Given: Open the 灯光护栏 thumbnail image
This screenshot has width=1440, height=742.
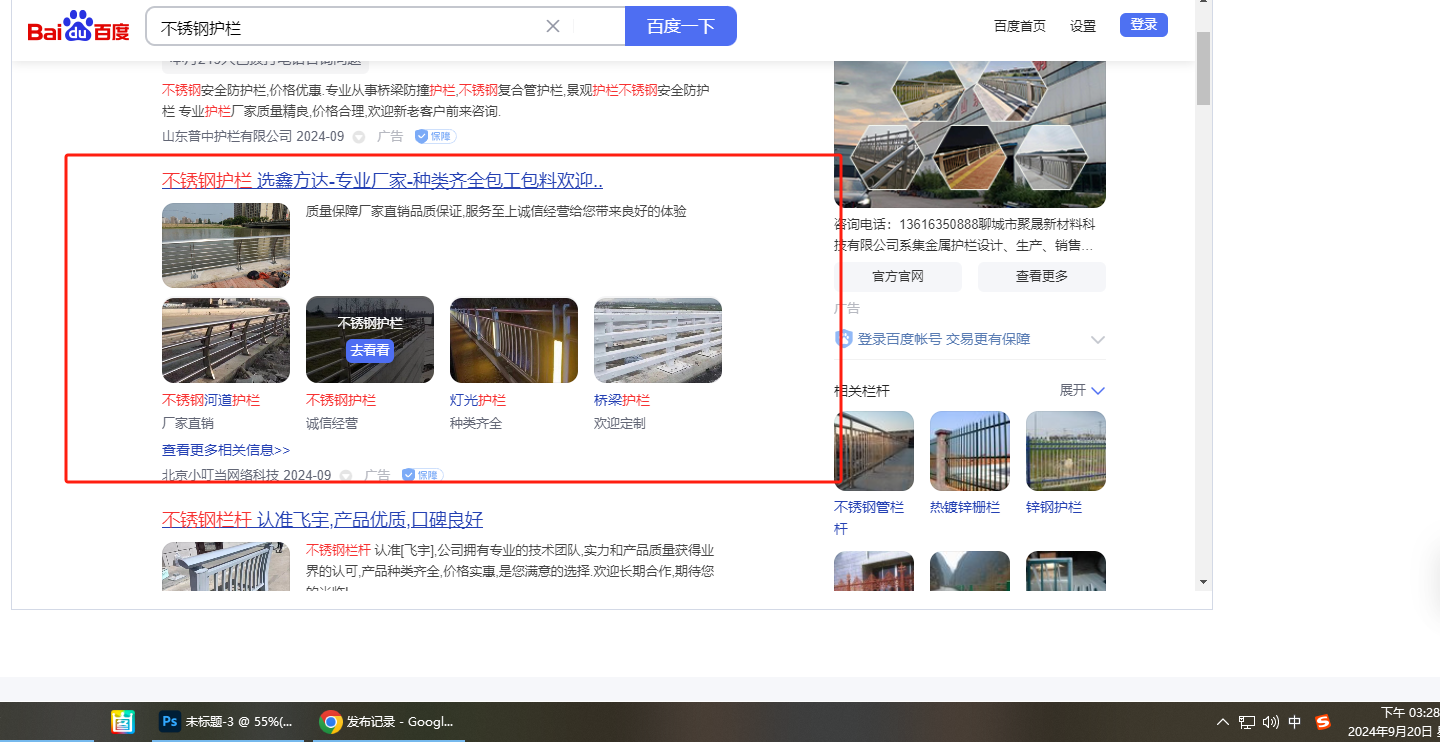Looking at the screenshot, I should (x=514, y=340).
